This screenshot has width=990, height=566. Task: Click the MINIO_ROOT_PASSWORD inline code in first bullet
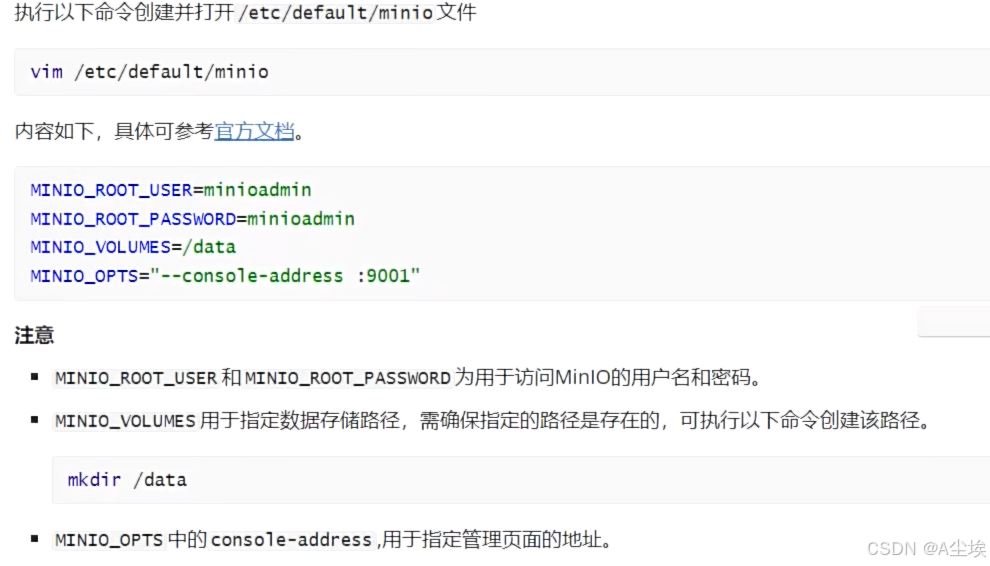point(347,378)
